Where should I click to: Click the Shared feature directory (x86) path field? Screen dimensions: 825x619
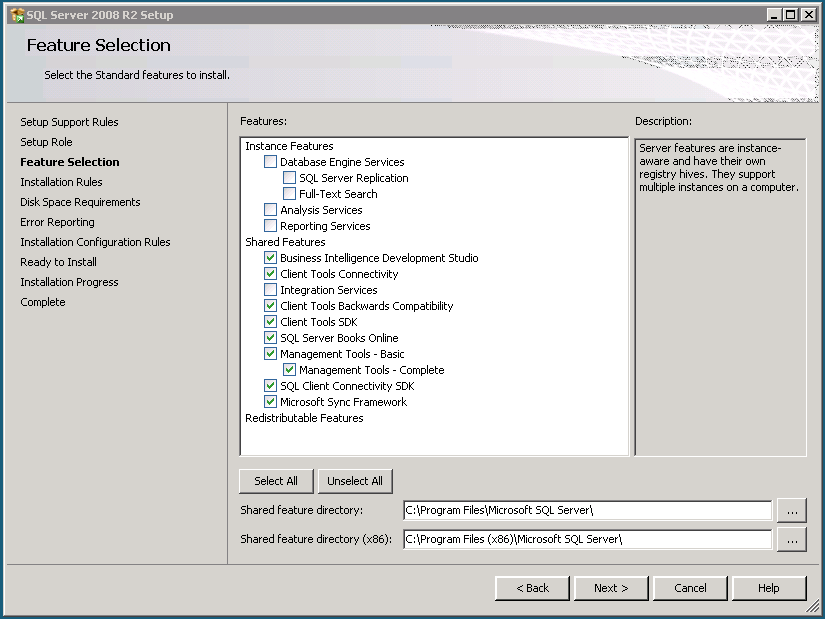tap(587, 539)
